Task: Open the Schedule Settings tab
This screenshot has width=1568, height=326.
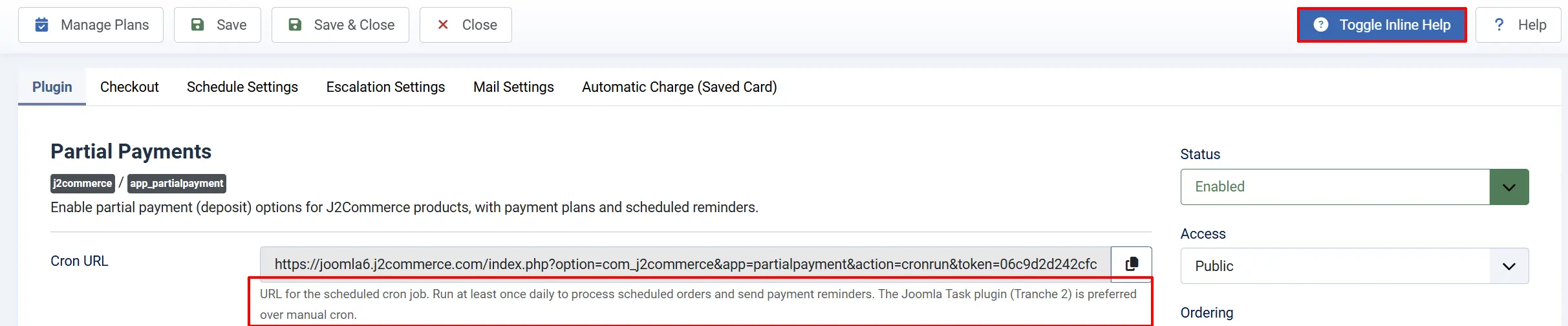Action: 242,87
